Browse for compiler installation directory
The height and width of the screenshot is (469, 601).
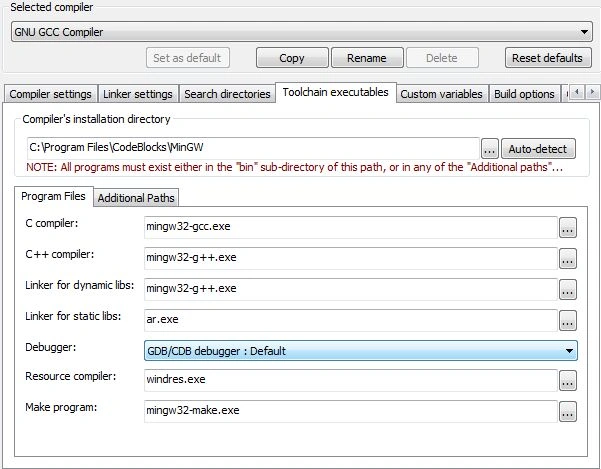click(489, 149)
